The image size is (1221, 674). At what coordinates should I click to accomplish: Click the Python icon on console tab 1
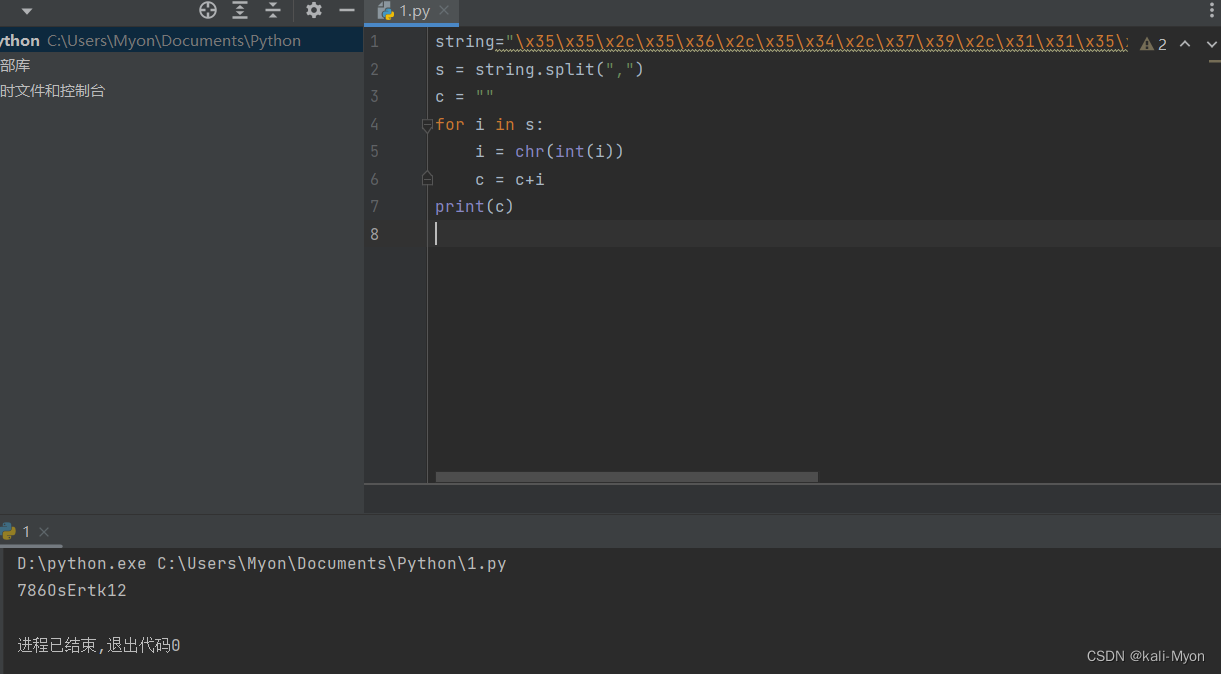(10, 531)
